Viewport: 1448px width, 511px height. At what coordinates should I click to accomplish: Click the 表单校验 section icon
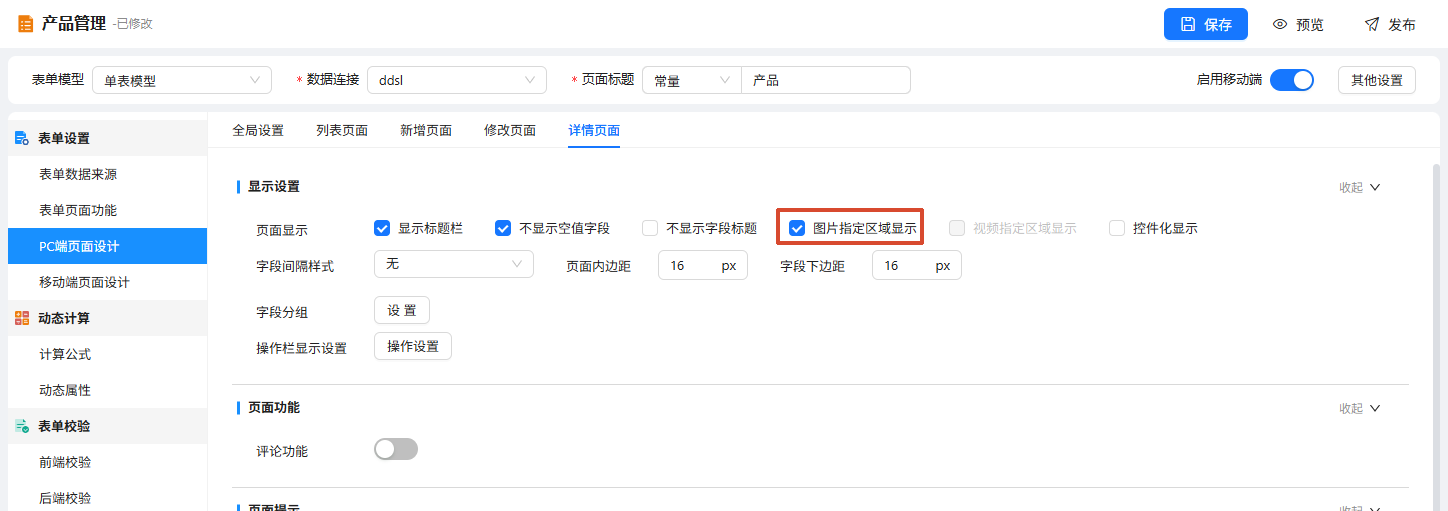pos(22,426)
